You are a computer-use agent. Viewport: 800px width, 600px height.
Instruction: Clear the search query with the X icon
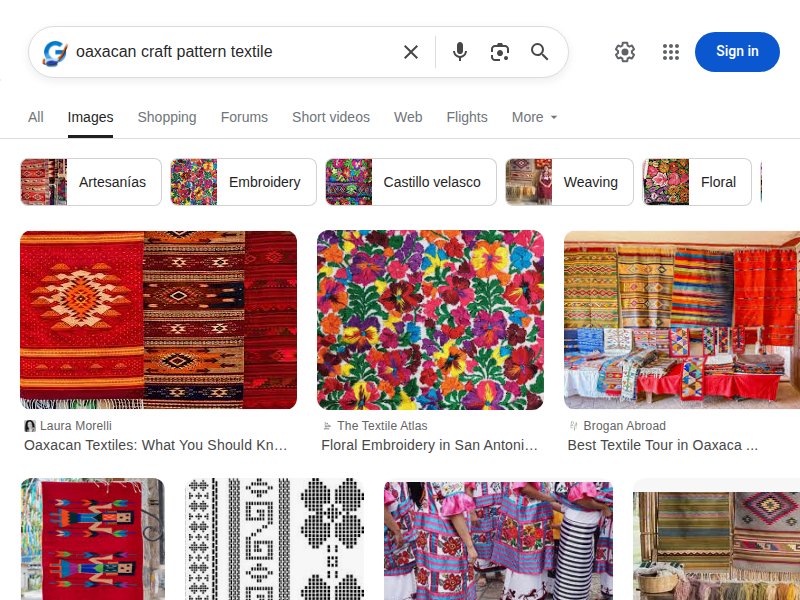410,51
